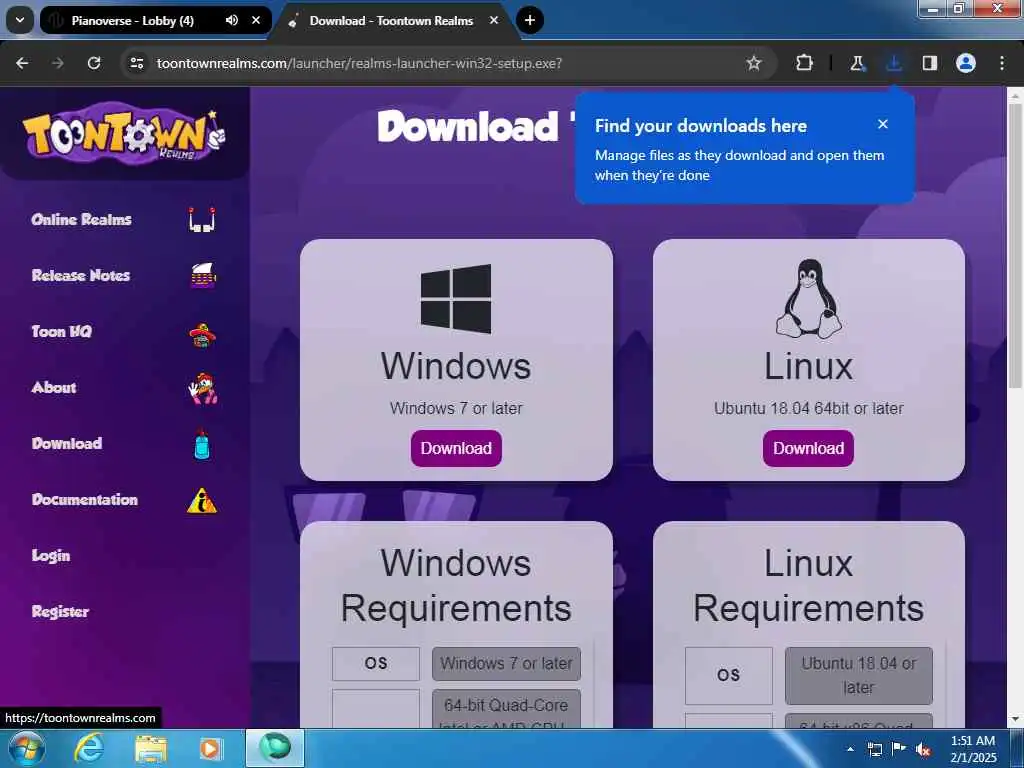Screen dimensions: 1024x768
Task: Click the Release Notes typewriter icon
Action: click(202, 276)
